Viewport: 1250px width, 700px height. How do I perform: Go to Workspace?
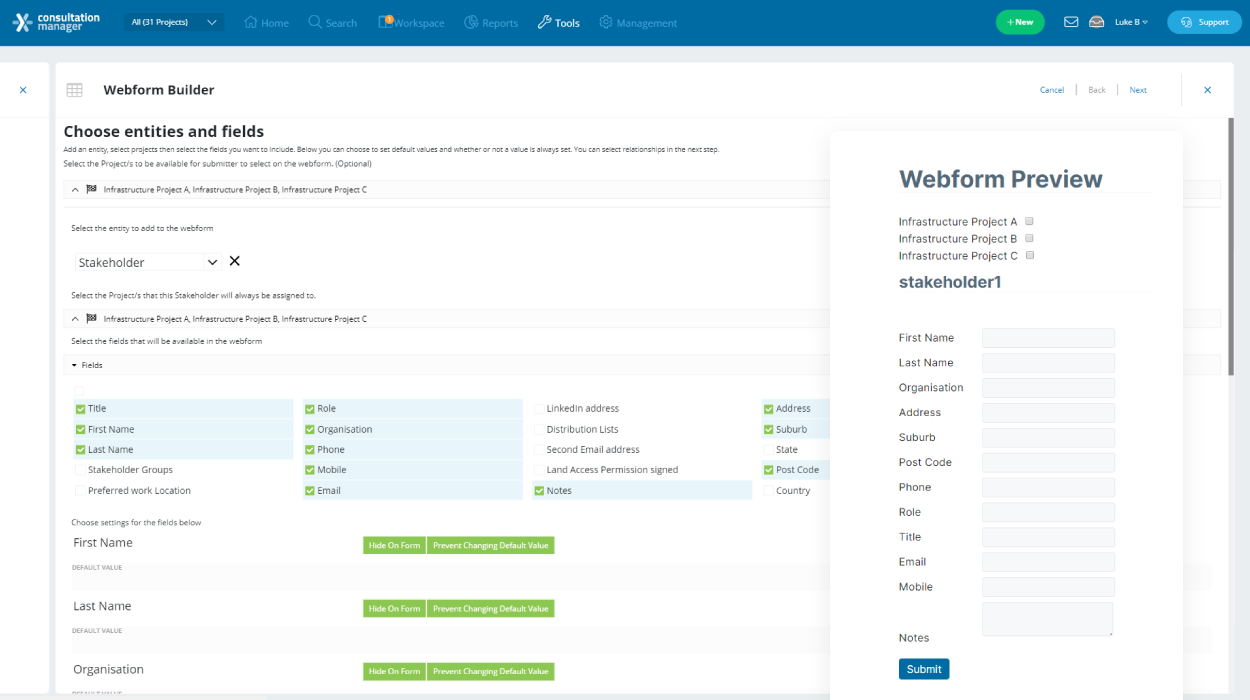pos(411,22)
